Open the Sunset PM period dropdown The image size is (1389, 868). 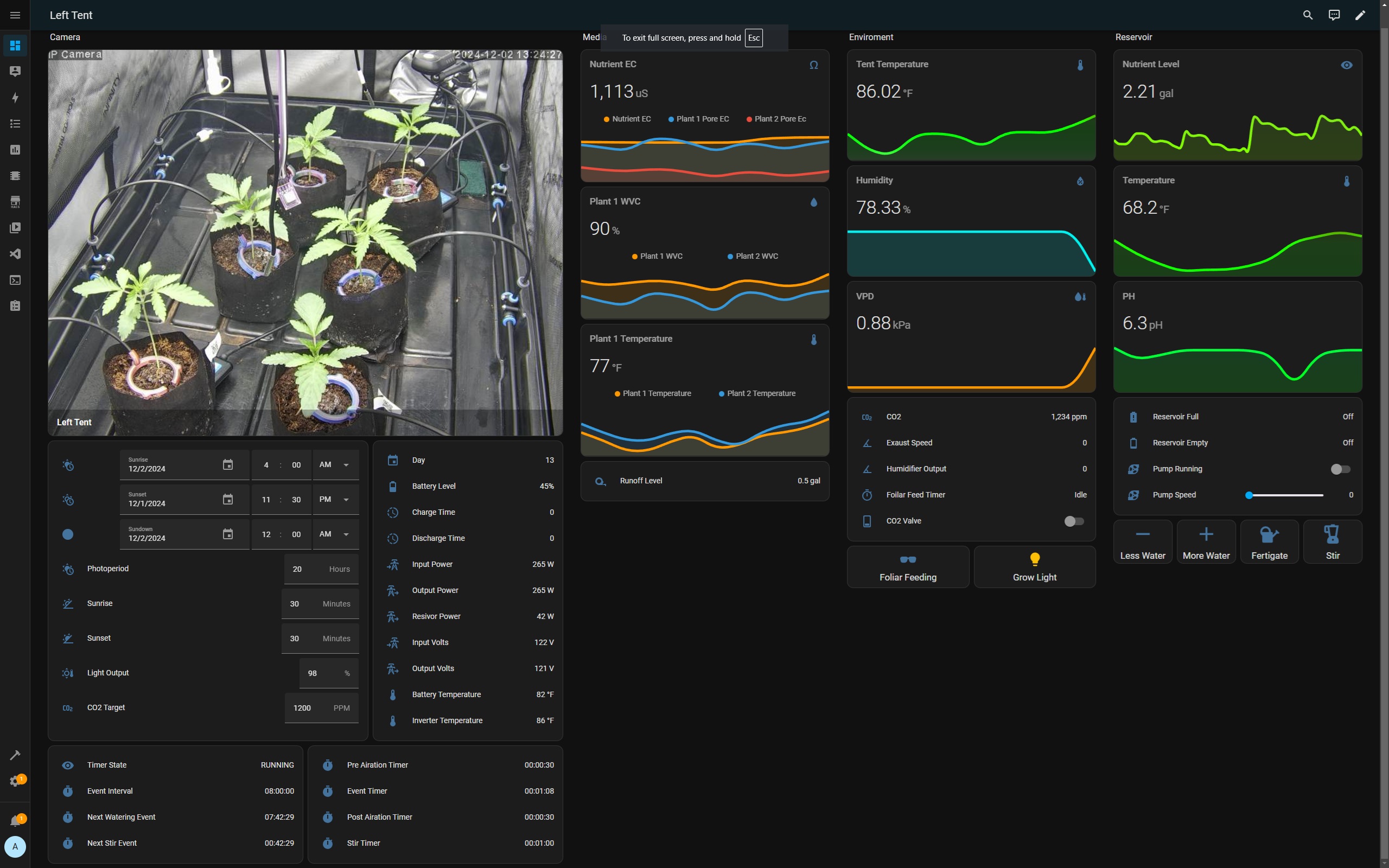(336, 500)
